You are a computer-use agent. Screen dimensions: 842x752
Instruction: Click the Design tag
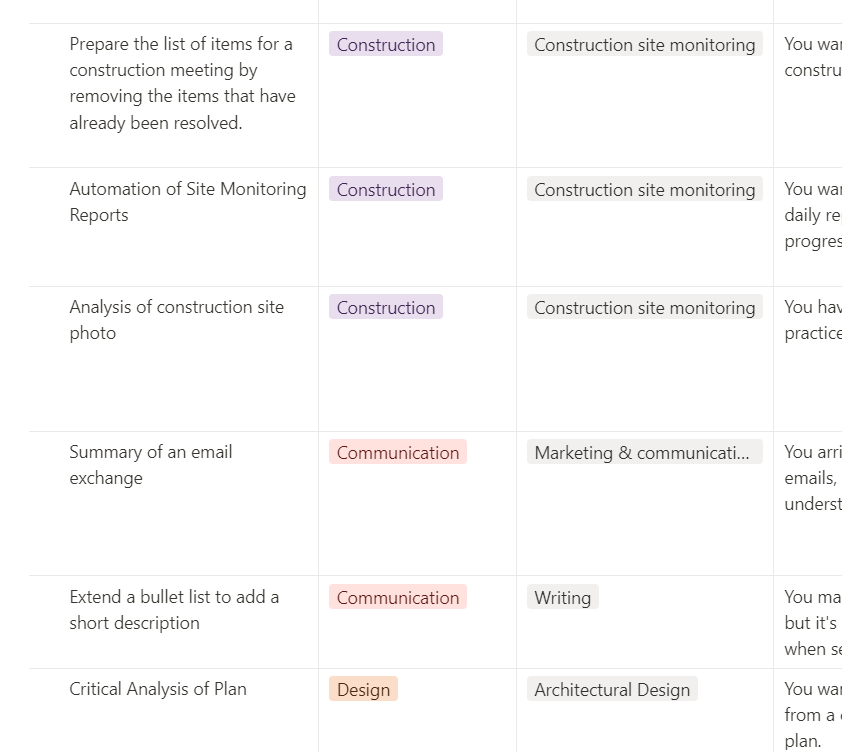[363, 690]
